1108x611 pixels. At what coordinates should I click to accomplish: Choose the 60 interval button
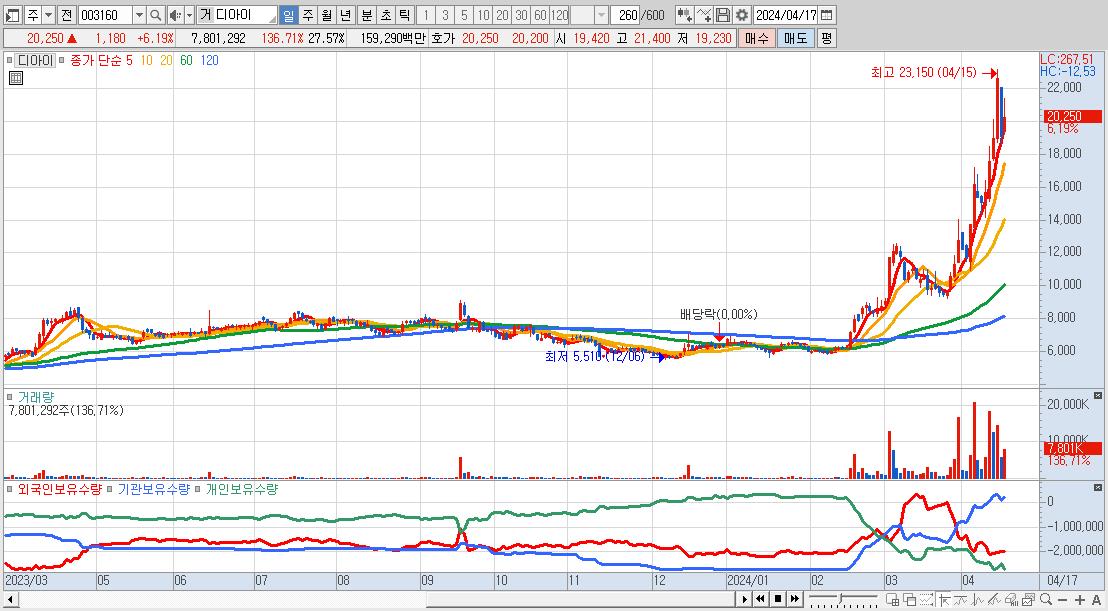541,15
